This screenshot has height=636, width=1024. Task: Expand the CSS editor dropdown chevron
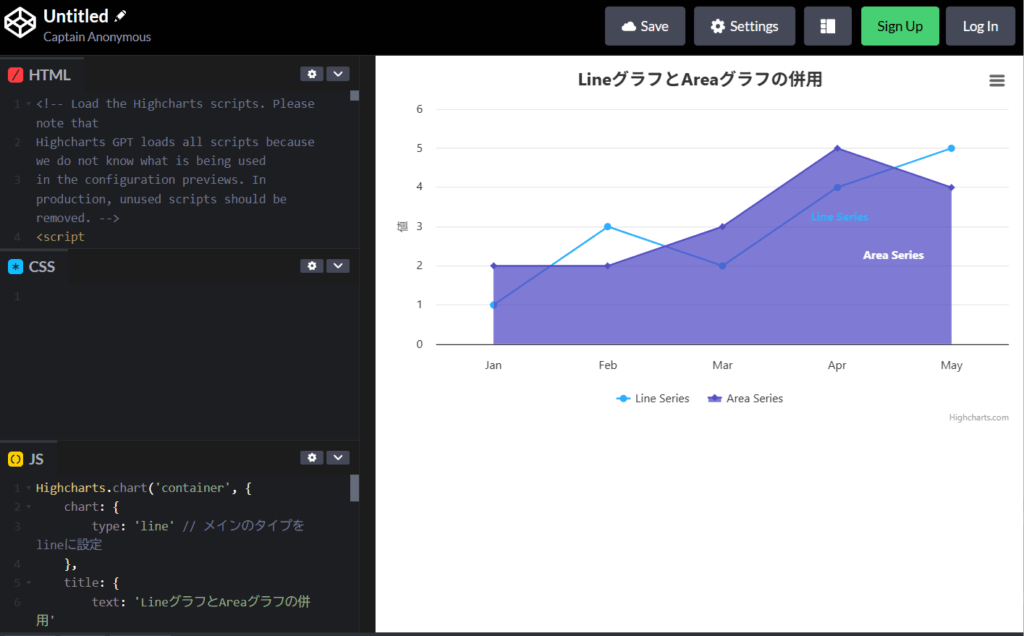338,266
